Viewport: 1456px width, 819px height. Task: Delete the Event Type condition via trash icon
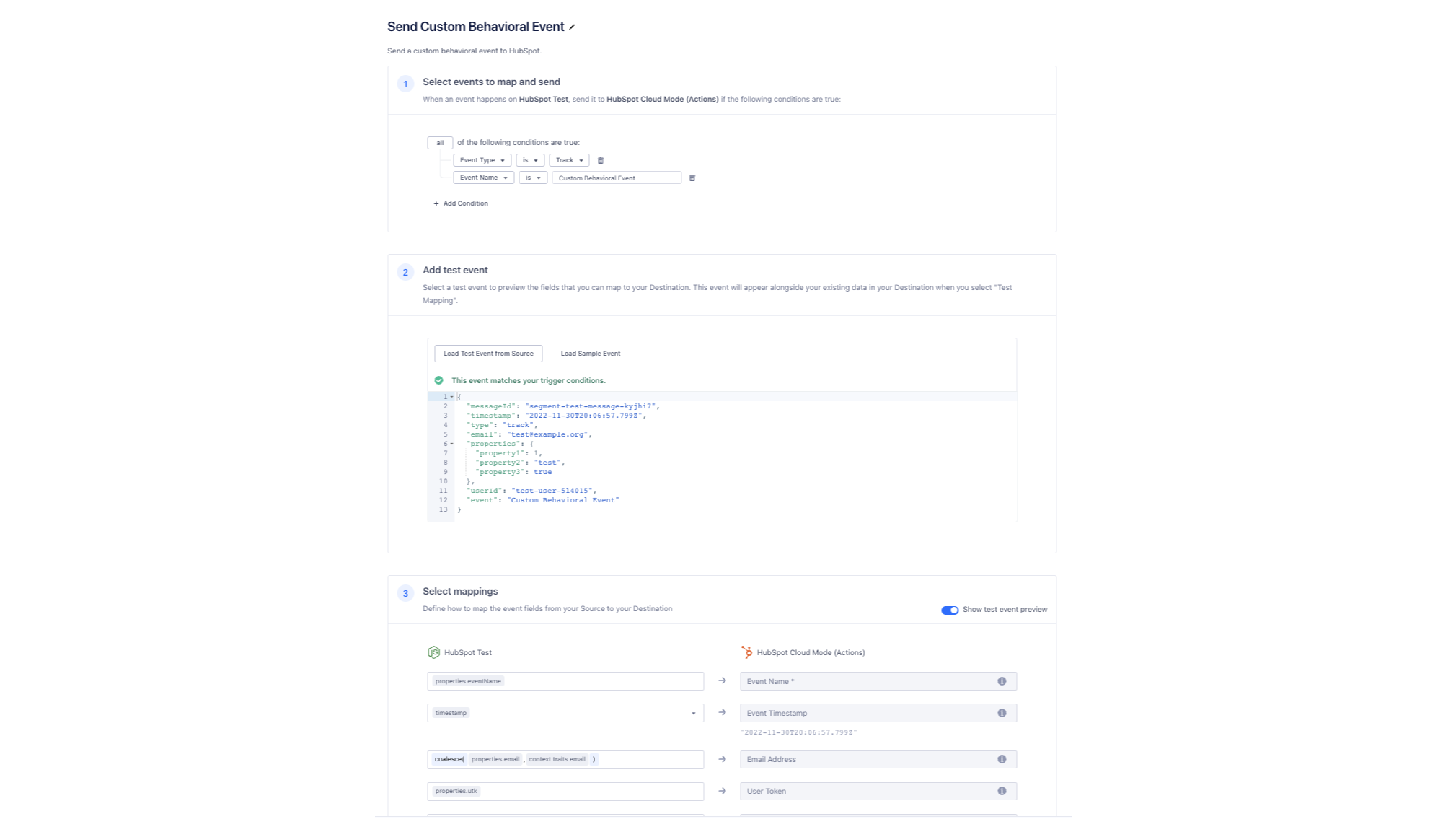(601, 160)
